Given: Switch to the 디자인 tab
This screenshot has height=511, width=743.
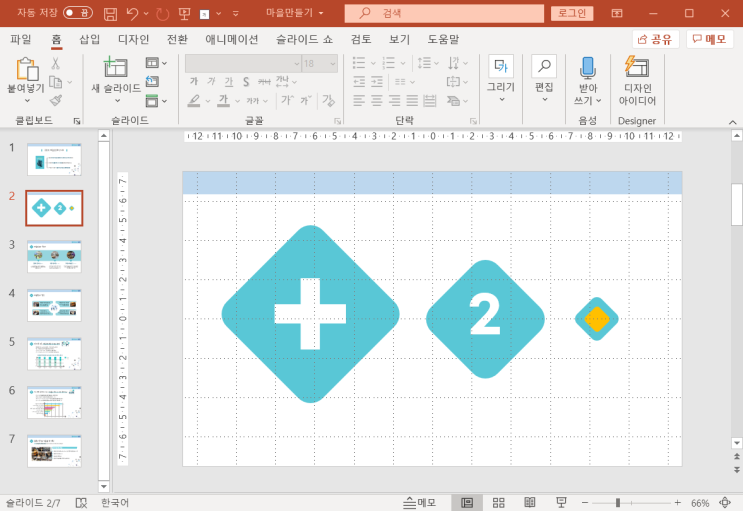Looking at the screenshot, I should click(x=133, y=39).
